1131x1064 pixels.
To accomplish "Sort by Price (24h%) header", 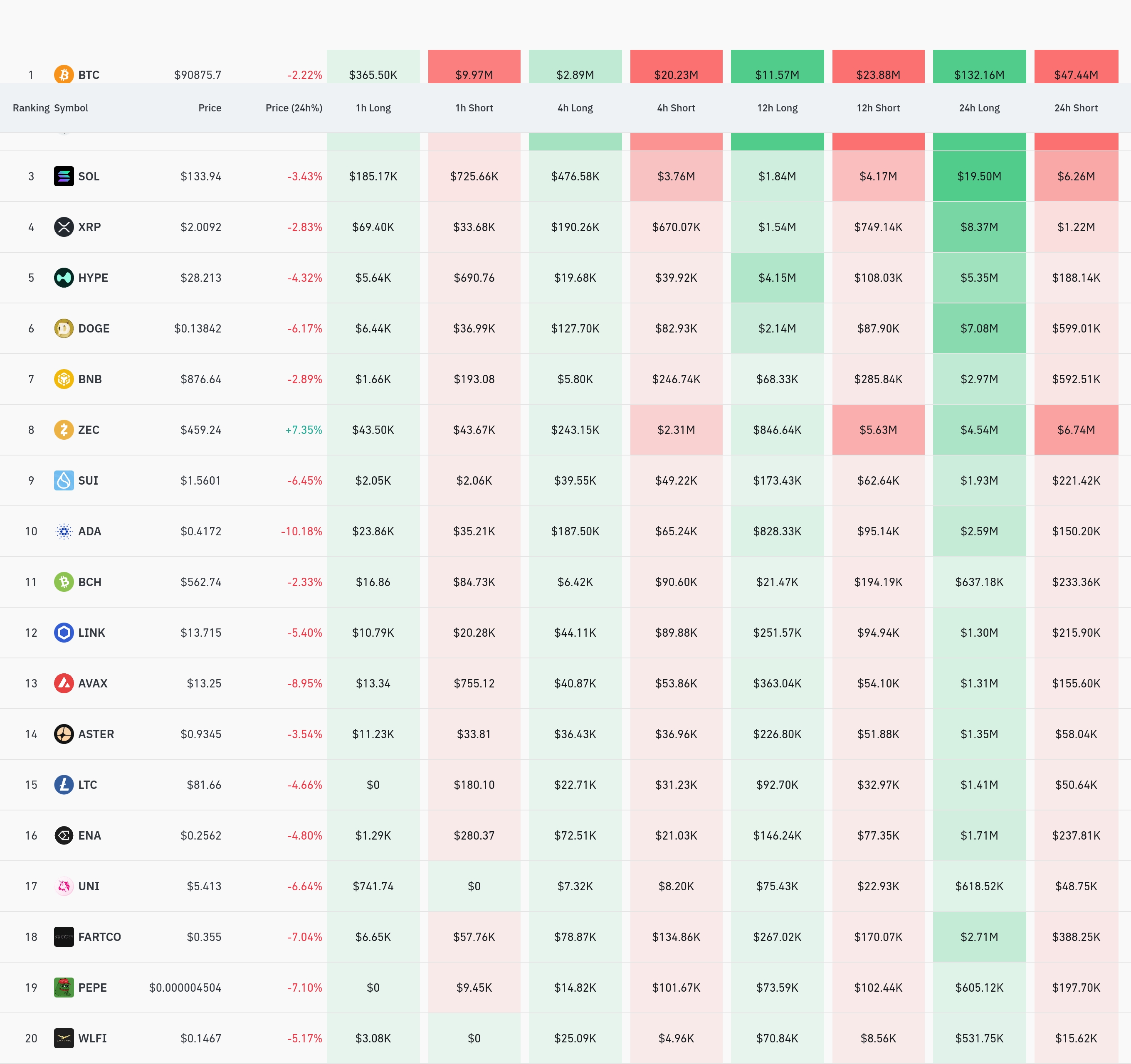I will 294,108.
